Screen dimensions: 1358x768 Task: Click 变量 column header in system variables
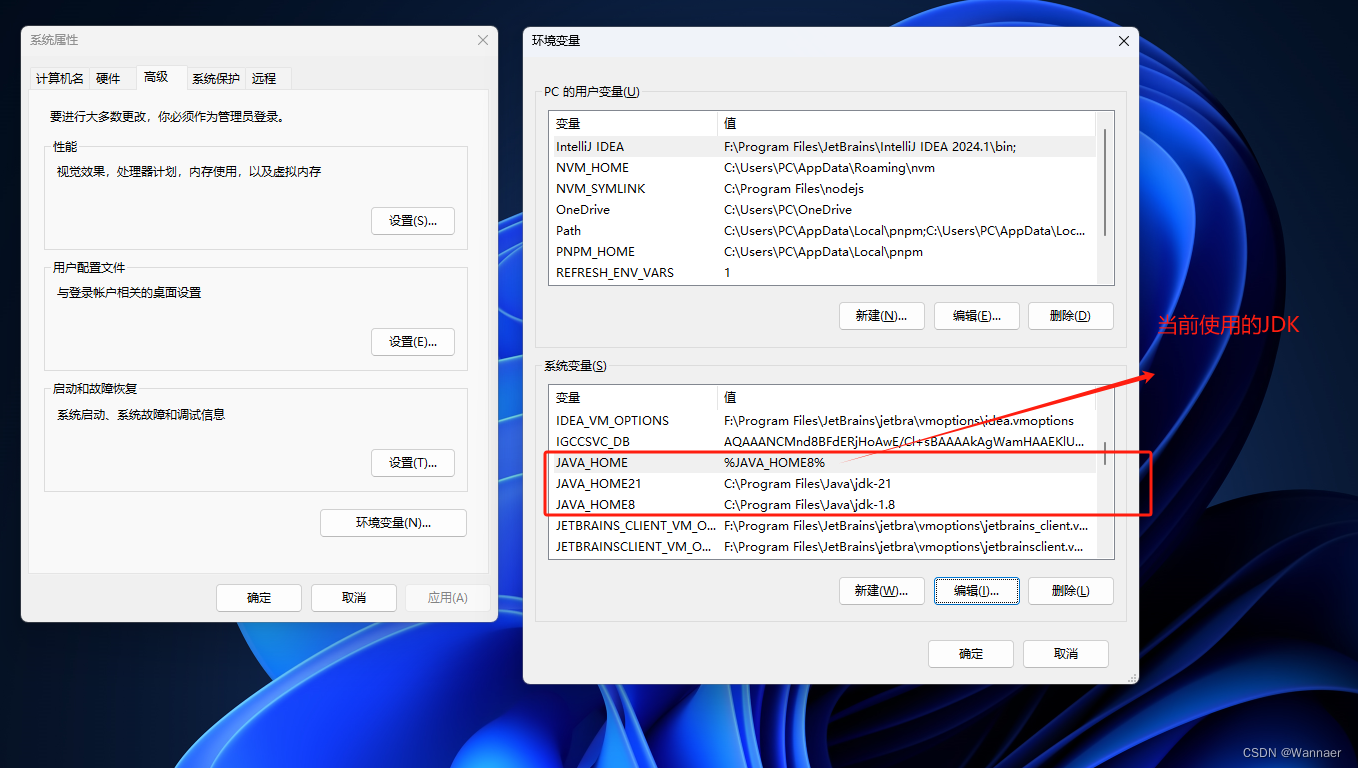coord(633,398)
